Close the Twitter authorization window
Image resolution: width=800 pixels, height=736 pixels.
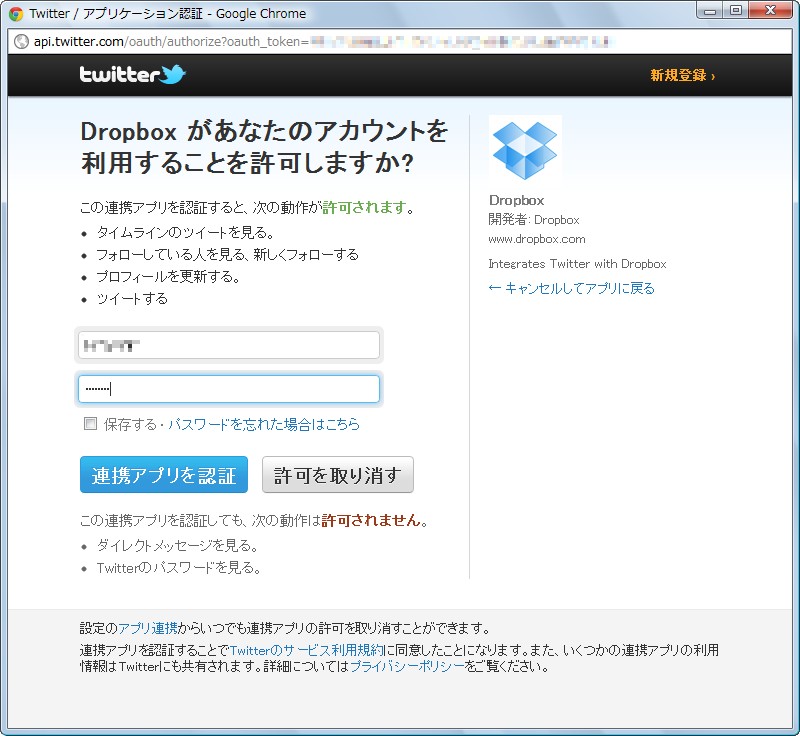pyautogui.click(x=770, y=10)
